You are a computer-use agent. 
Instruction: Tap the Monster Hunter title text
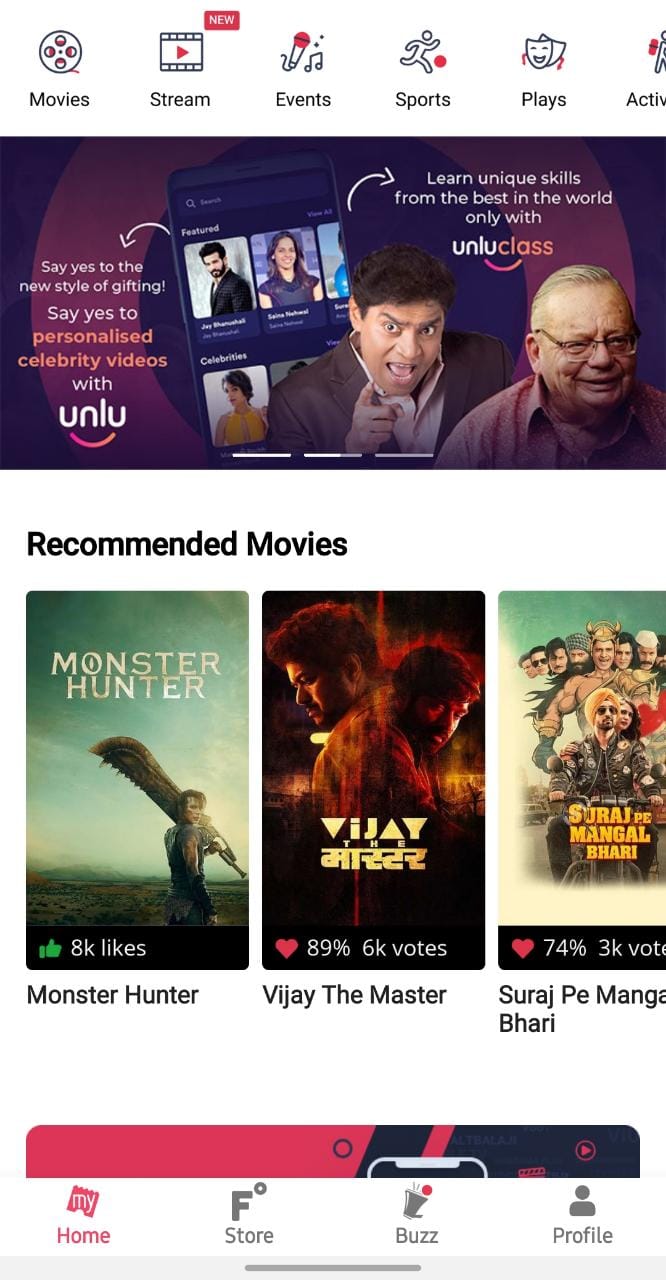112,995
